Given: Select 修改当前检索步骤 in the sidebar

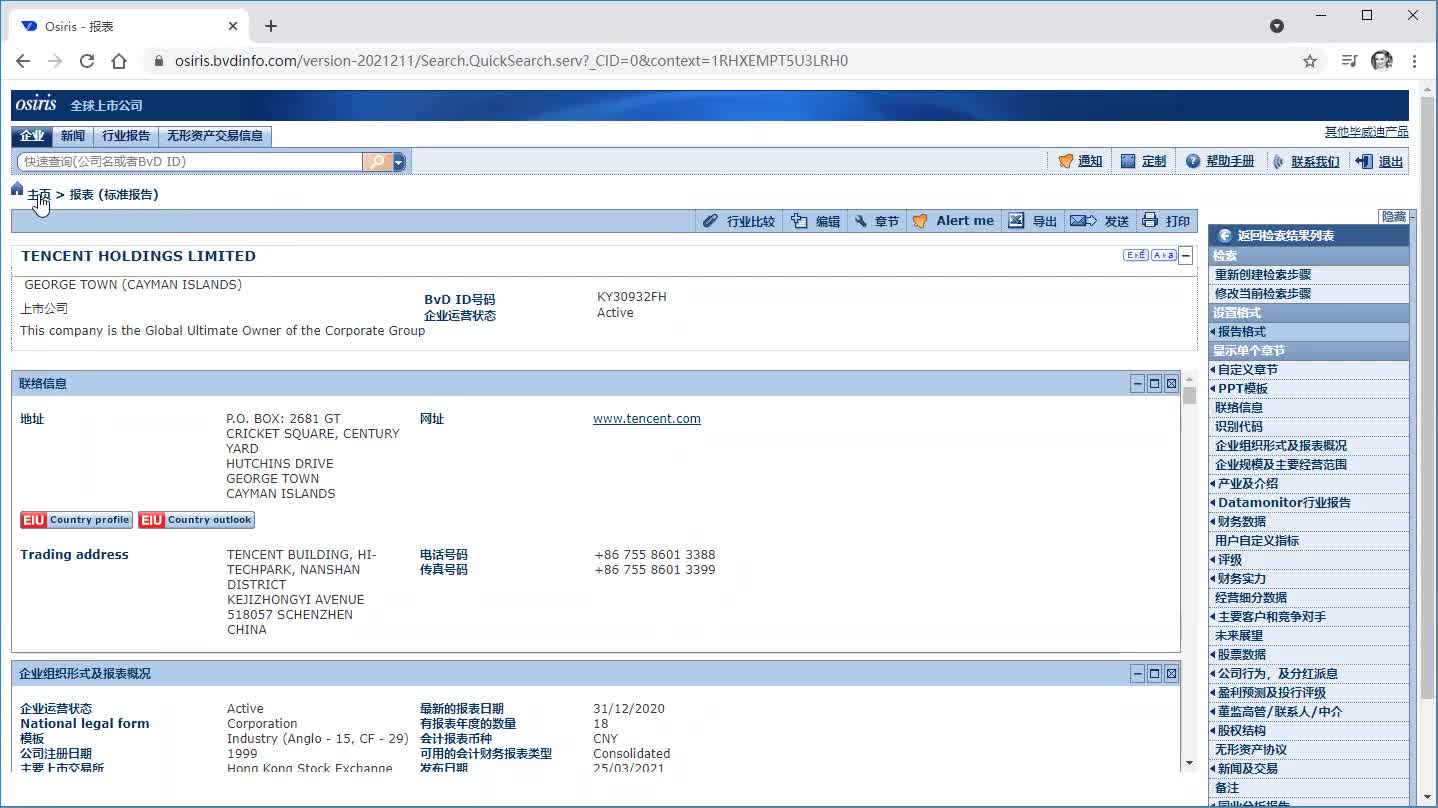Looking at the screenshot, I should coord(1263,294).
